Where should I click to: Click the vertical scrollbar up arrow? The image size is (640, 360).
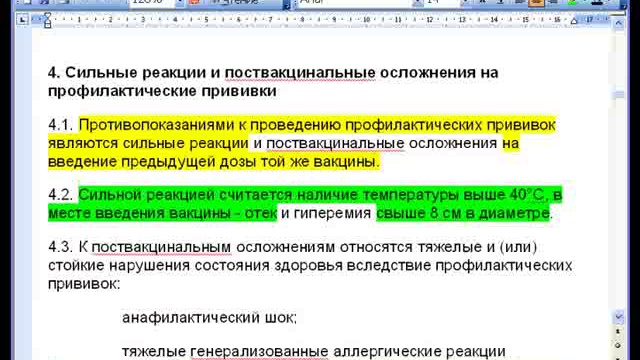[619, 23]
